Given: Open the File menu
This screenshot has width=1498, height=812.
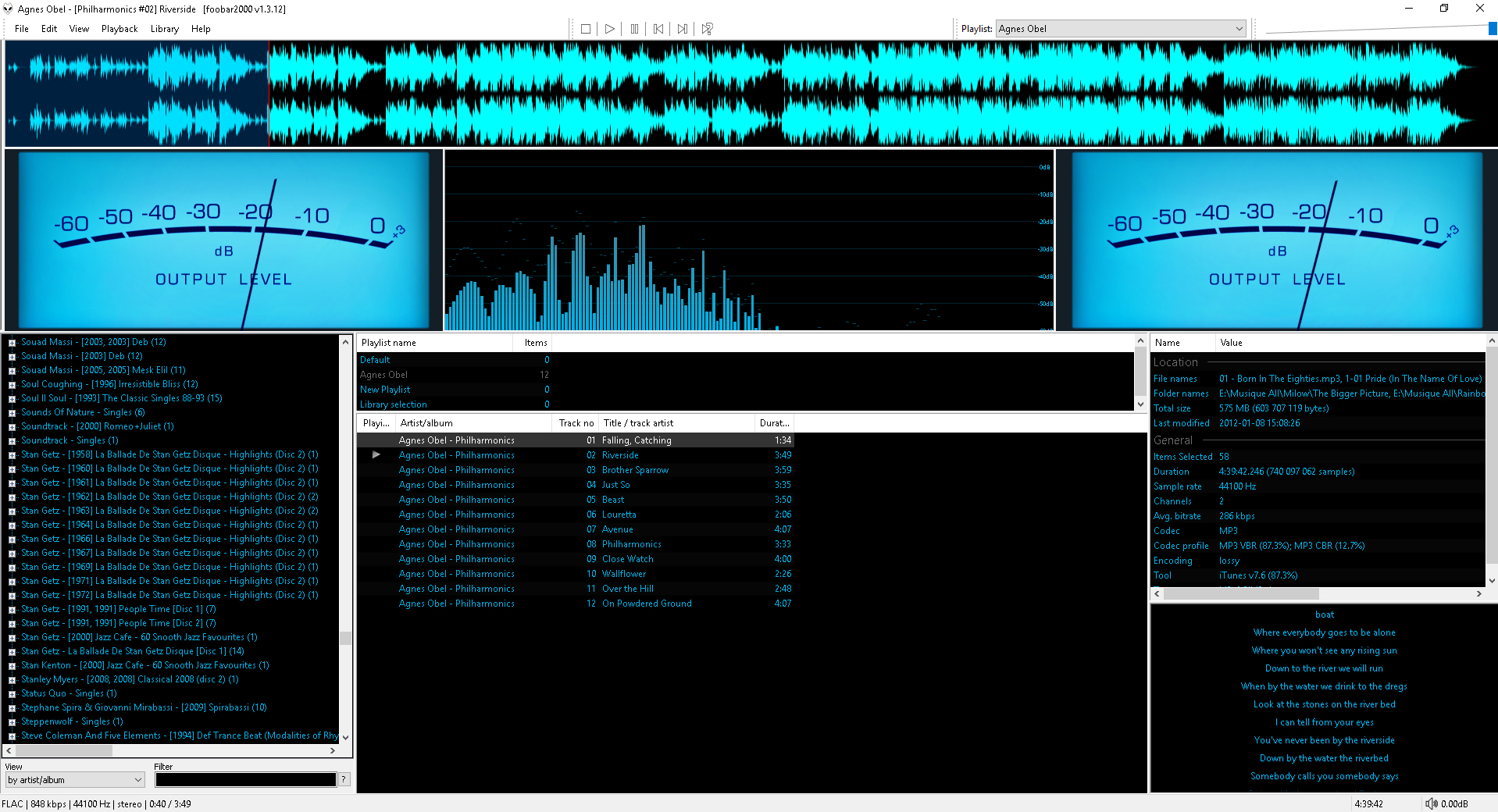Looking at the screenshot, I should (x=22, y=29).
